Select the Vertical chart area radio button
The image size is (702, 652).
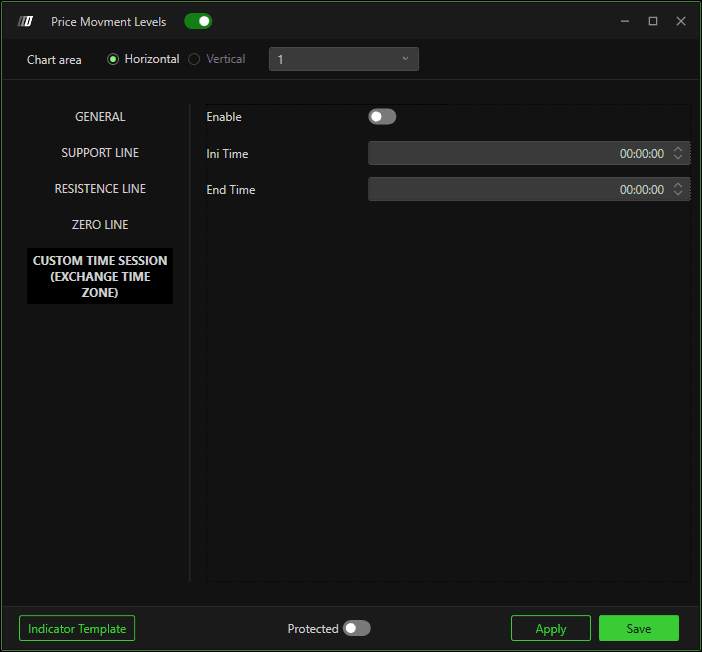(194, 59)
